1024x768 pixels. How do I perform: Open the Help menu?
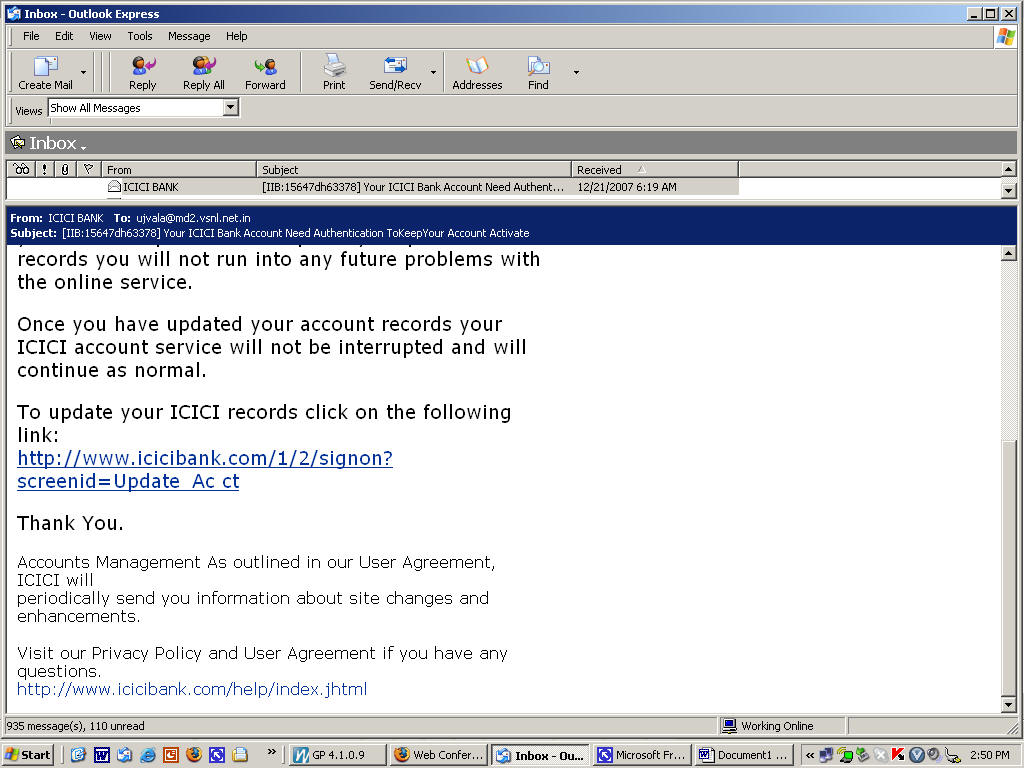click(236, 36)
